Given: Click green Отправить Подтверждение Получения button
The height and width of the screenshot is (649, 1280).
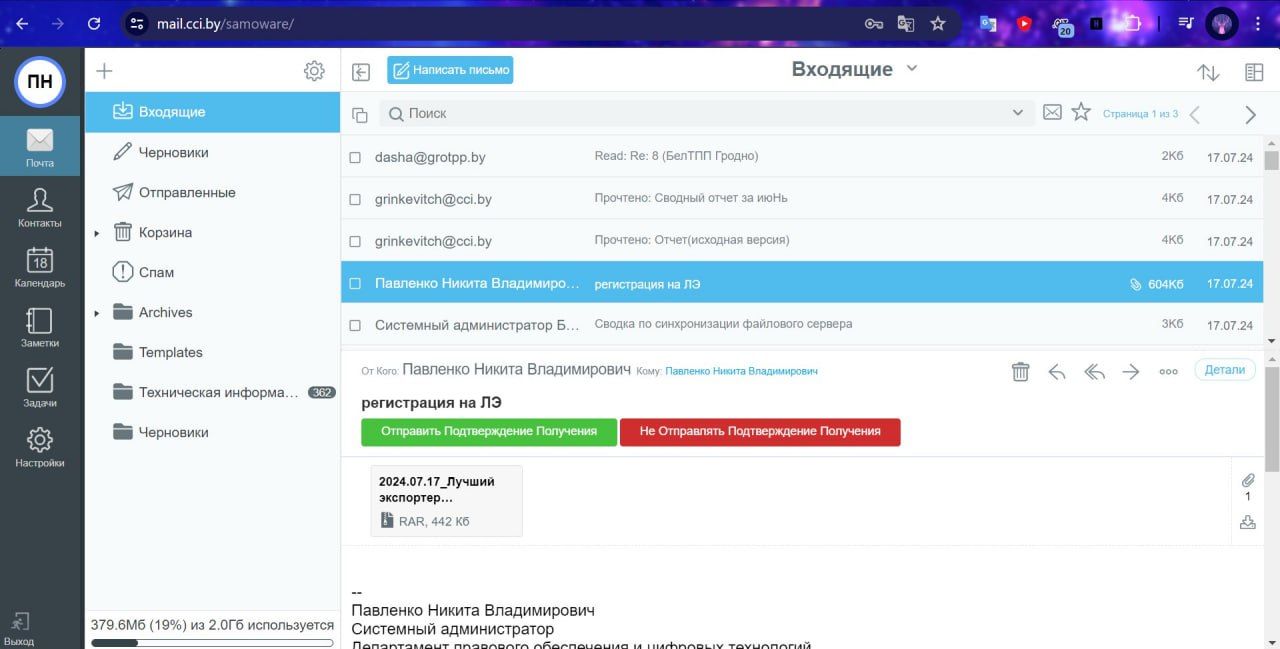Looking at the screenshot, I should tap(488, 432).
